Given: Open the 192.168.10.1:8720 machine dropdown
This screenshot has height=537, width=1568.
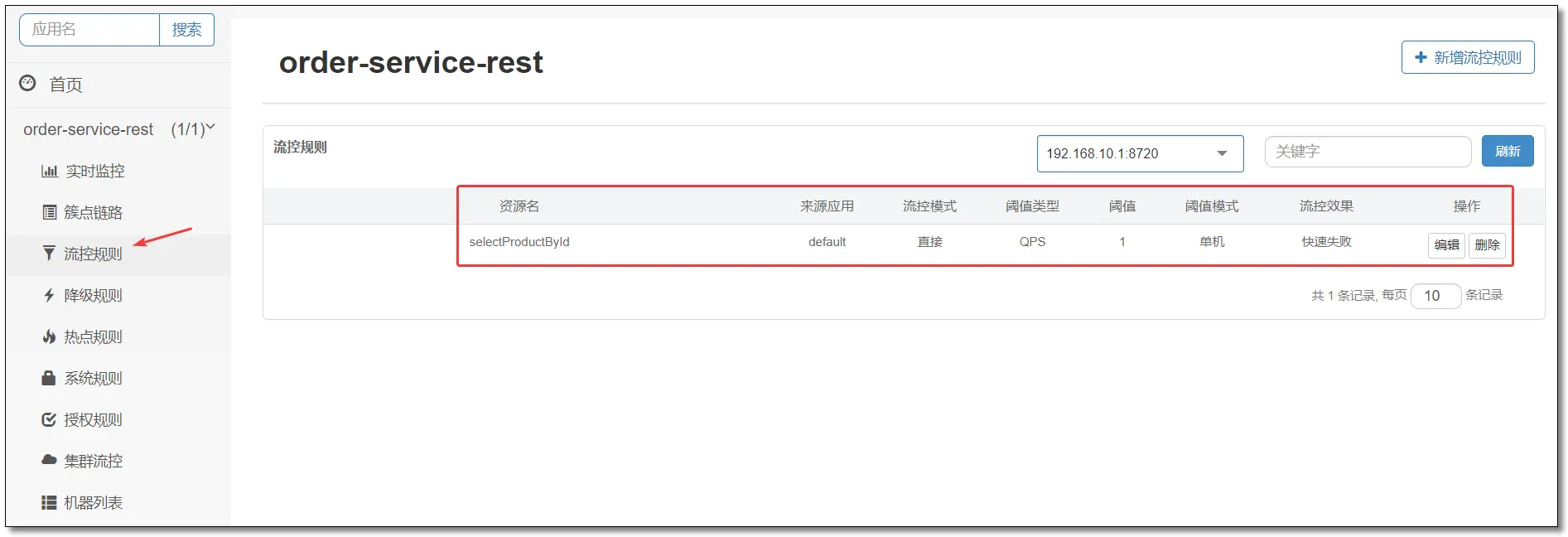Looking at the screenshot, I should (1140, 153).
